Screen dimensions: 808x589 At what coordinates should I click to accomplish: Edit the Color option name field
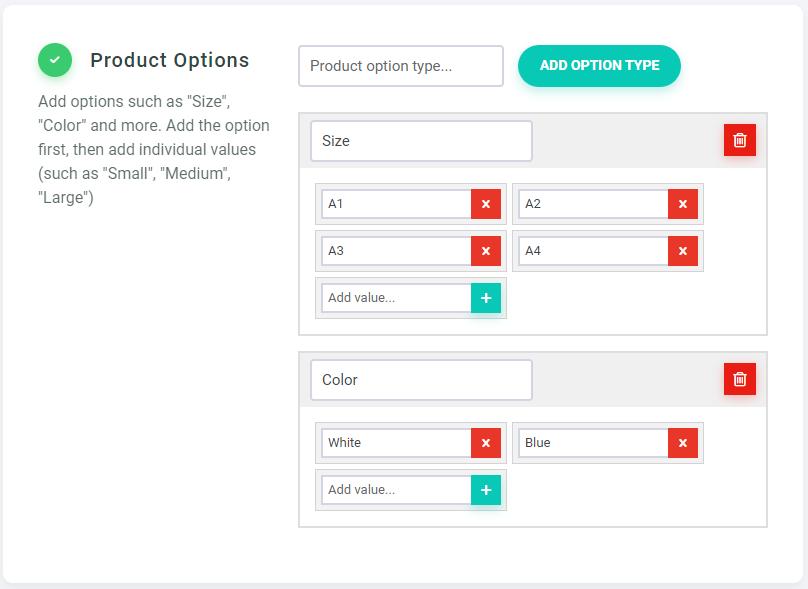pyautogui.click(x=420, y=380)
